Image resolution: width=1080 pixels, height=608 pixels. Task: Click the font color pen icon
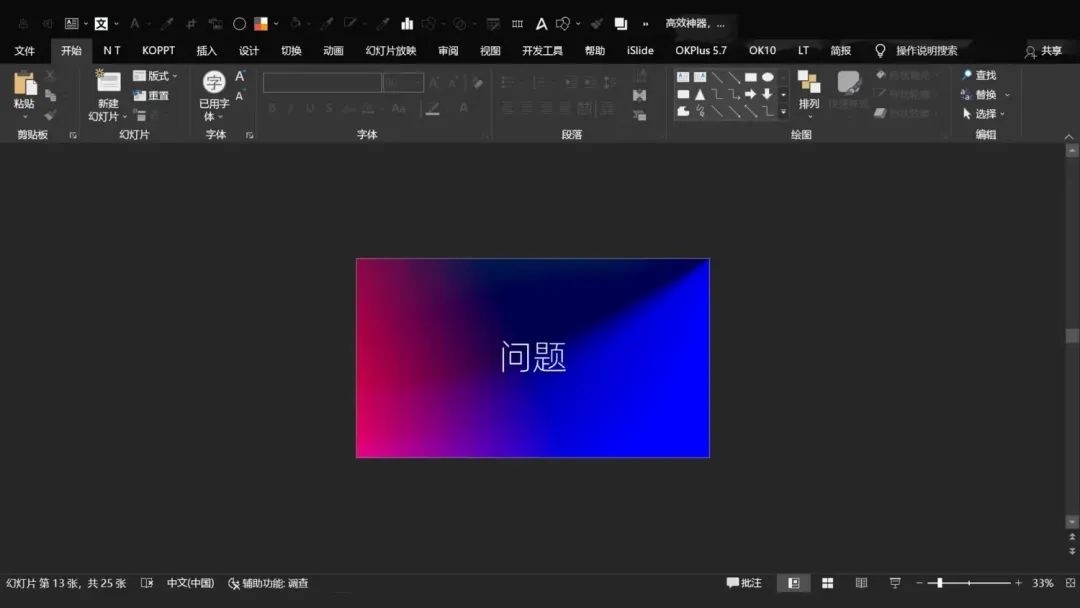433,109
